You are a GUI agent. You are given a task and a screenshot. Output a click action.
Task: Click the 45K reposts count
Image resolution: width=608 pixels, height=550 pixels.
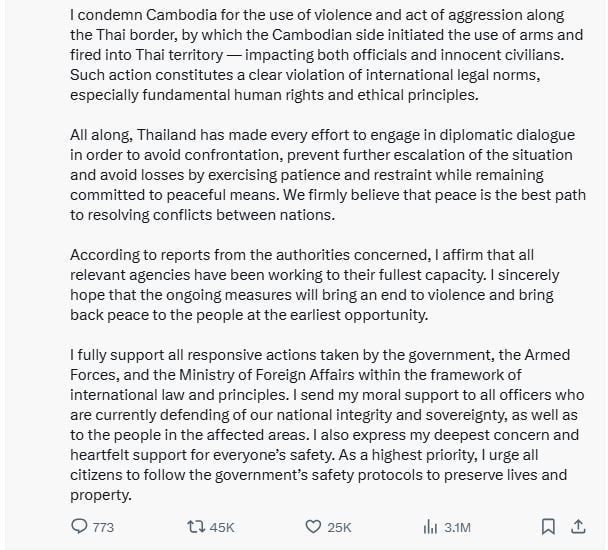point(222,528)
